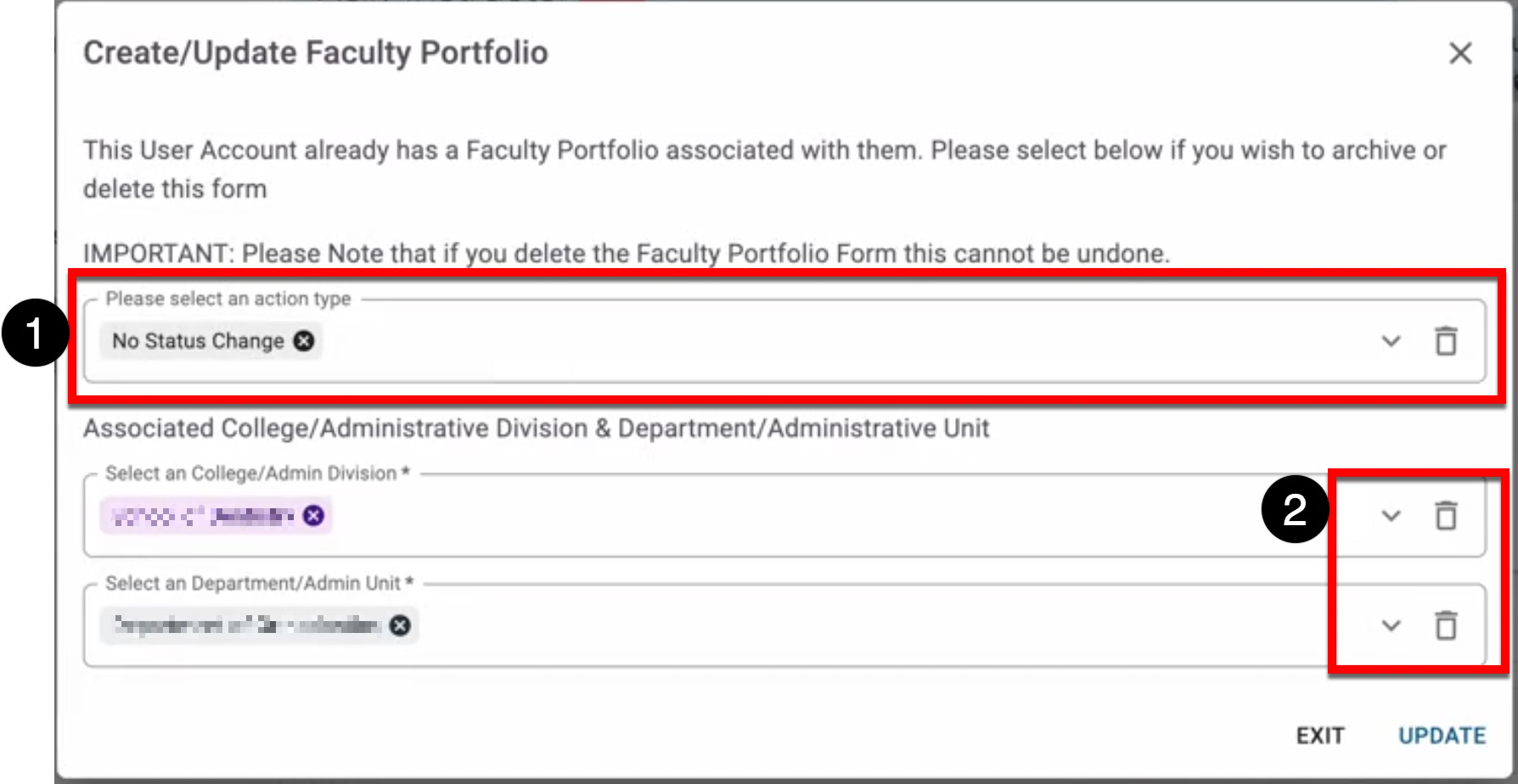The height and width of the screenshot is (784, 1518).
Task: Click trash icon in action type field
Action: pos(1446,341)
